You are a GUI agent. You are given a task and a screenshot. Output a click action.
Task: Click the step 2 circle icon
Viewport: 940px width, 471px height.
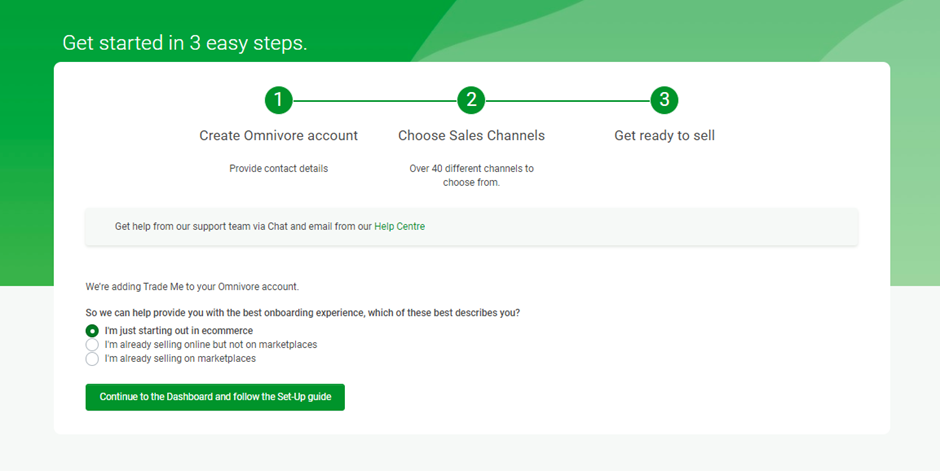pos(471,100)
